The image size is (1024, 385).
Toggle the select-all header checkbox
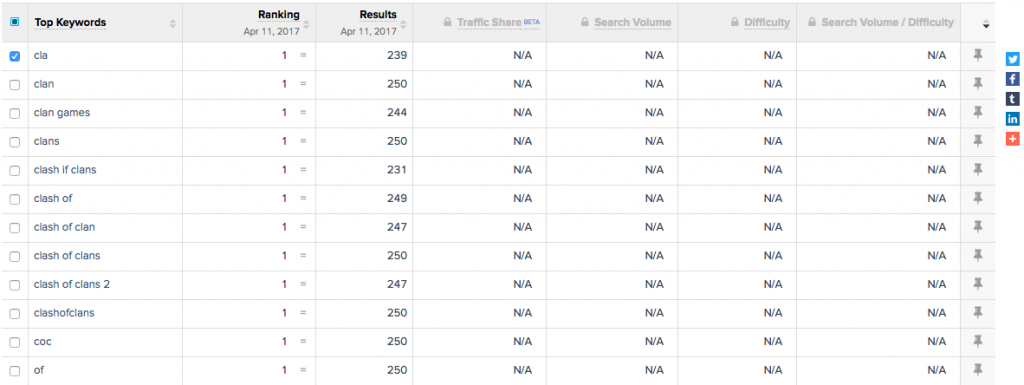coord(14,22)
